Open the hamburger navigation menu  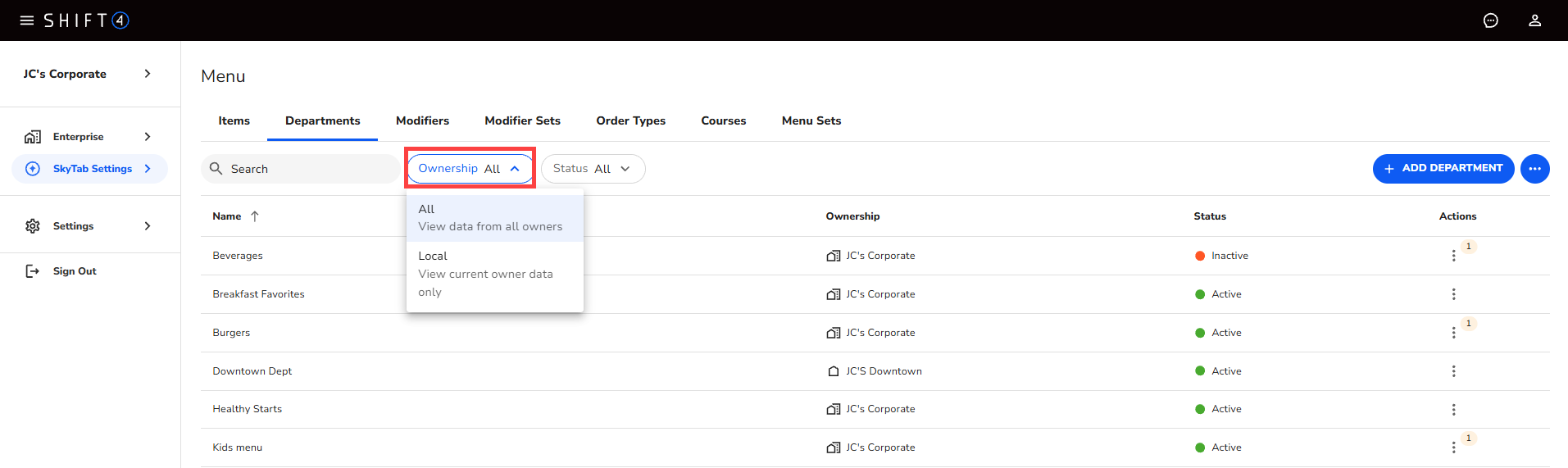pos(27,20)
